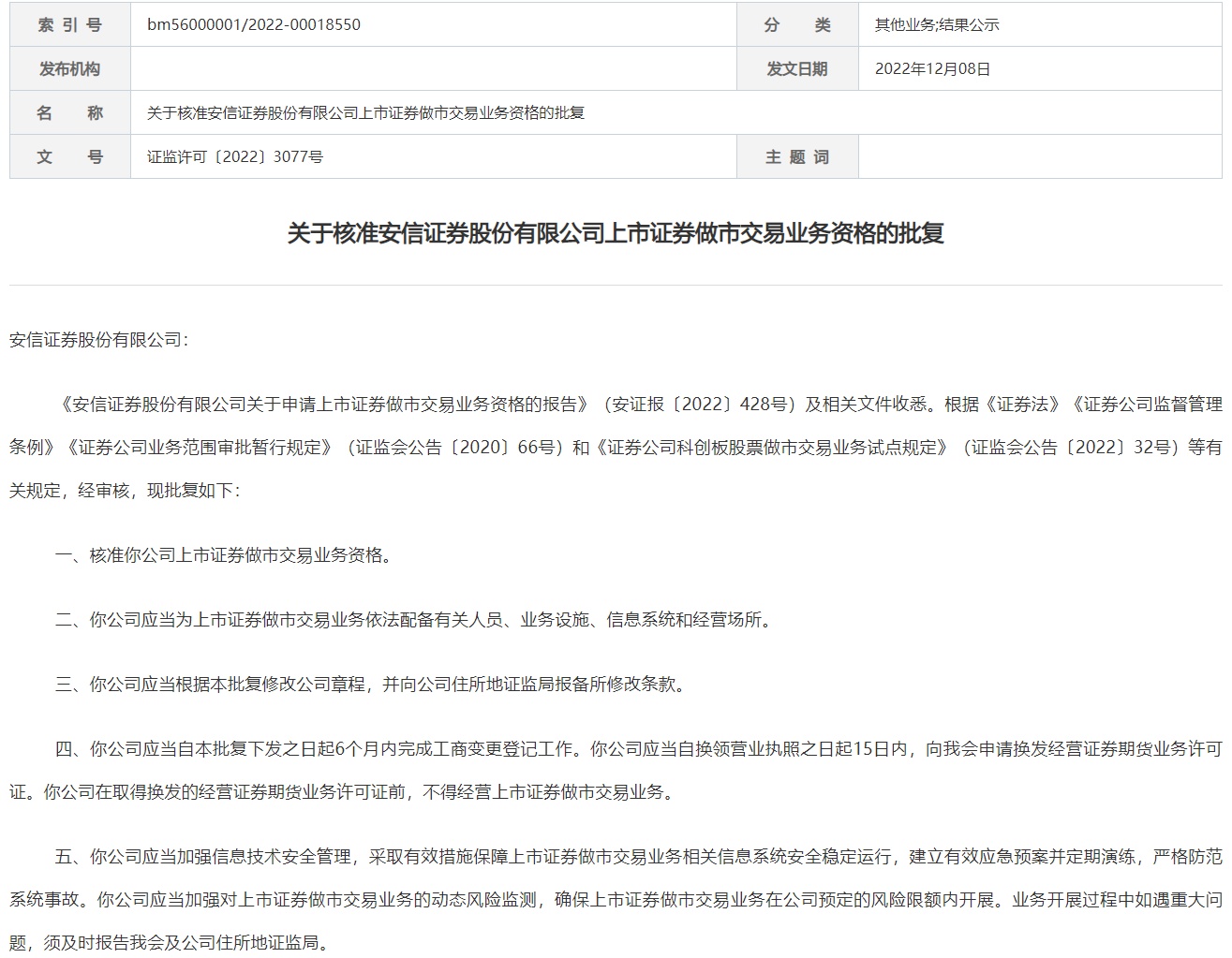
Task: Click the reference 安证报〔2022〕428号
Action: pyautogui.click(x=699, y=405)
